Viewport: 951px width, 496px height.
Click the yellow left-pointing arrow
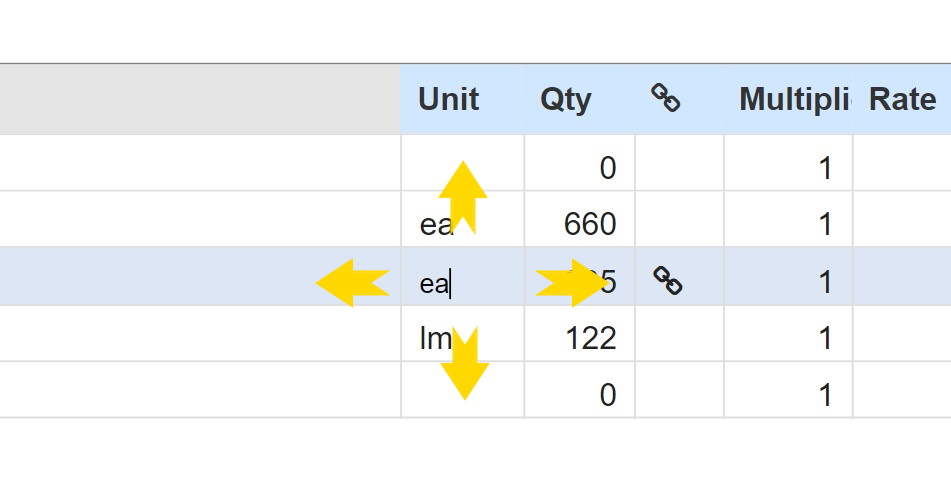(x=352, y=283)
